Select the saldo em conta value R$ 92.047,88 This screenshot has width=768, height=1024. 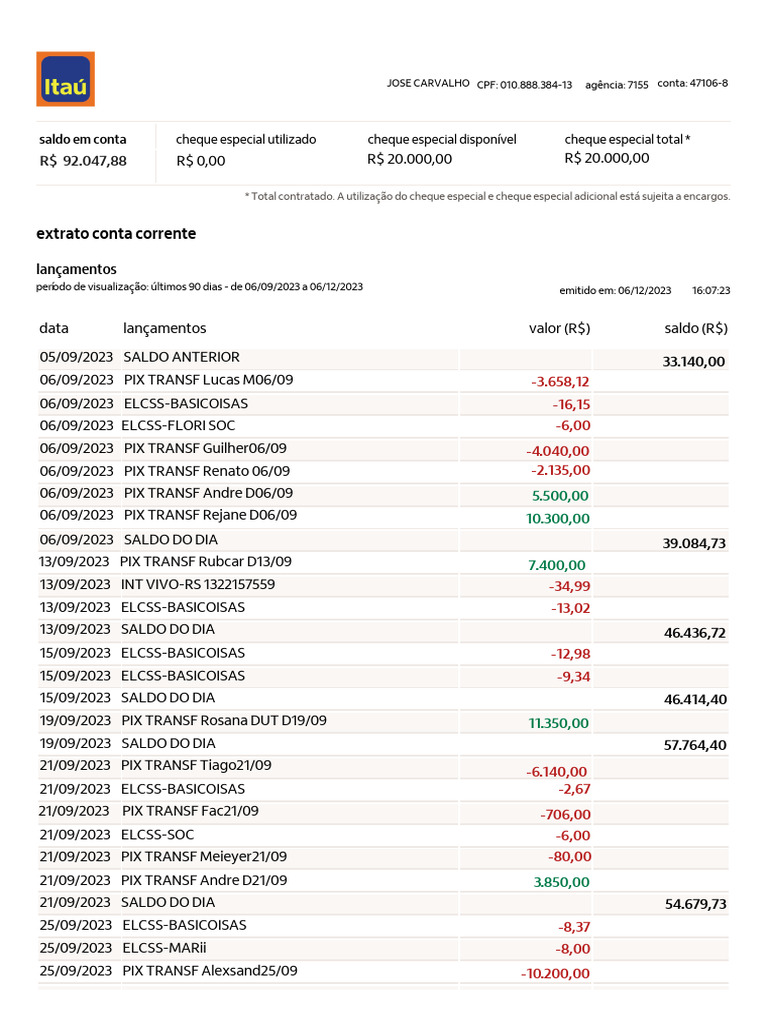pos(83,161)
